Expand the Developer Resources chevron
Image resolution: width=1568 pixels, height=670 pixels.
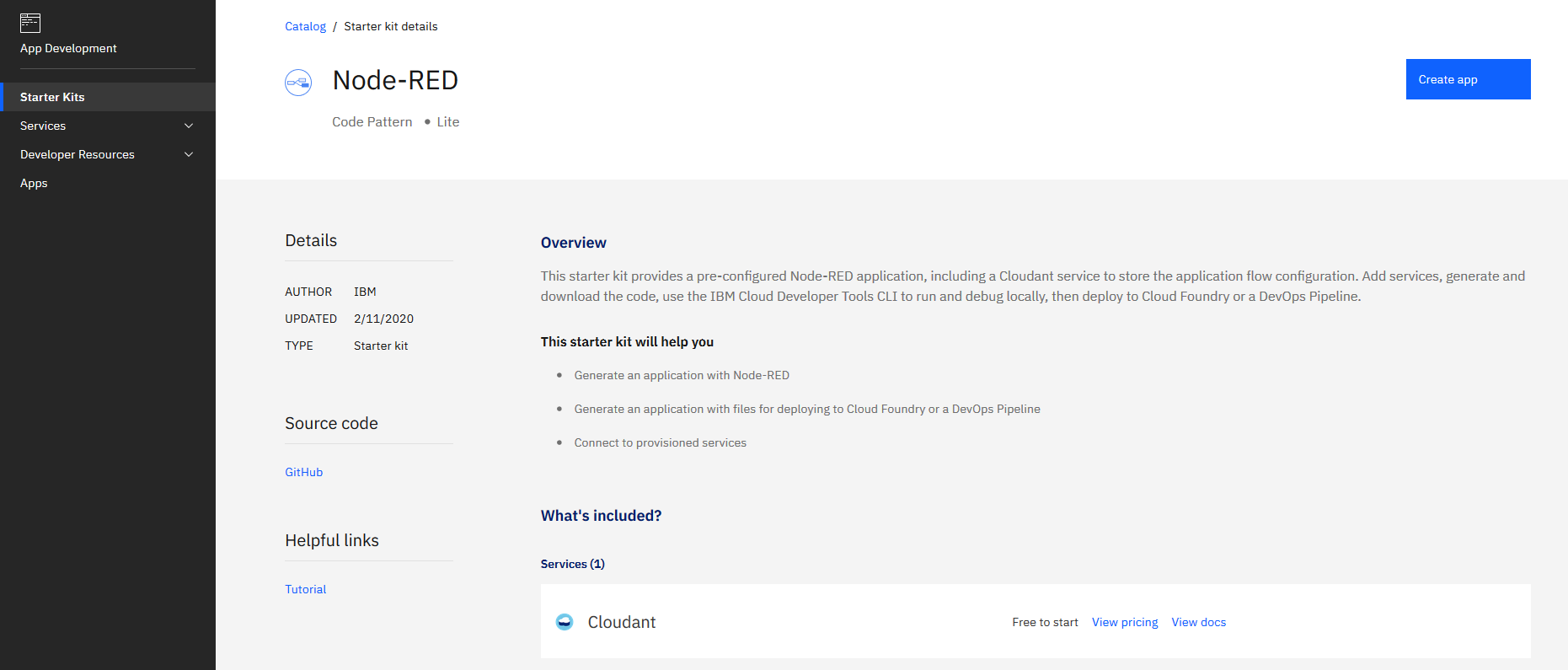point(189,154)
